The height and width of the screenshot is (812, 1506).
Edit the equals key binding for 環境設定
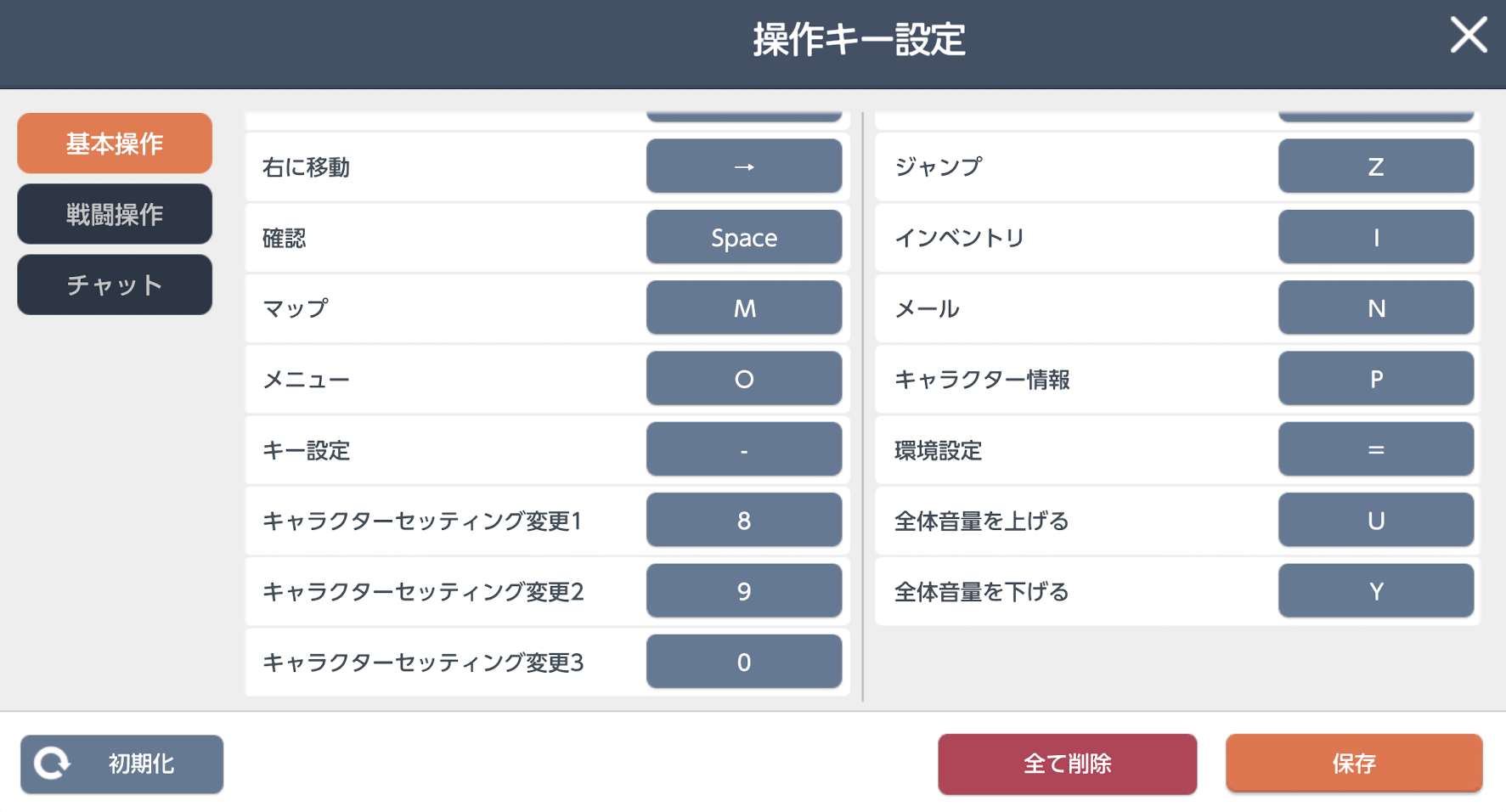1376,449
